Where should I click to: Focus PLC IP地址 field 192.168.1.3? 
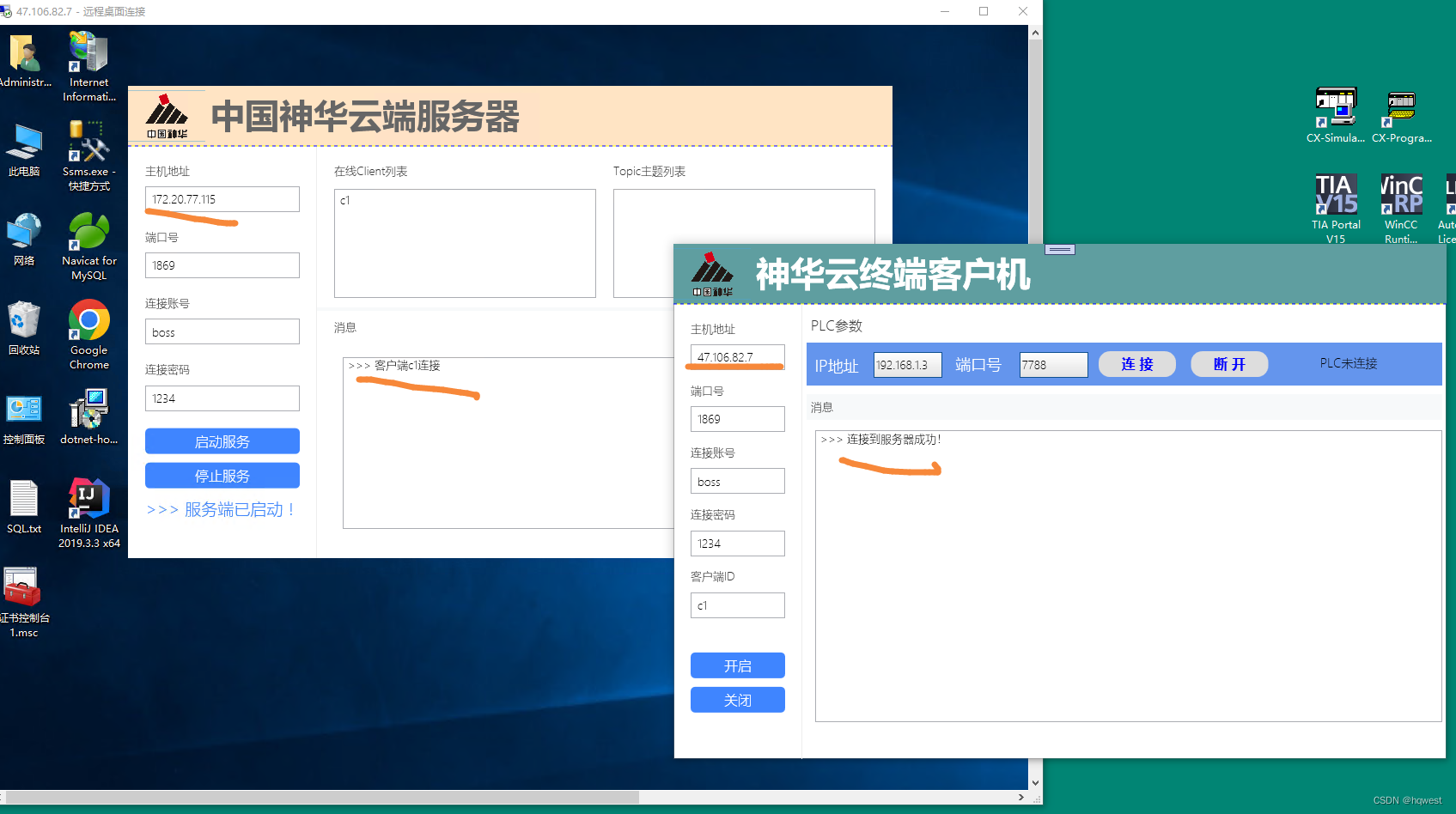pyautogui.click(x=908, y=365)
